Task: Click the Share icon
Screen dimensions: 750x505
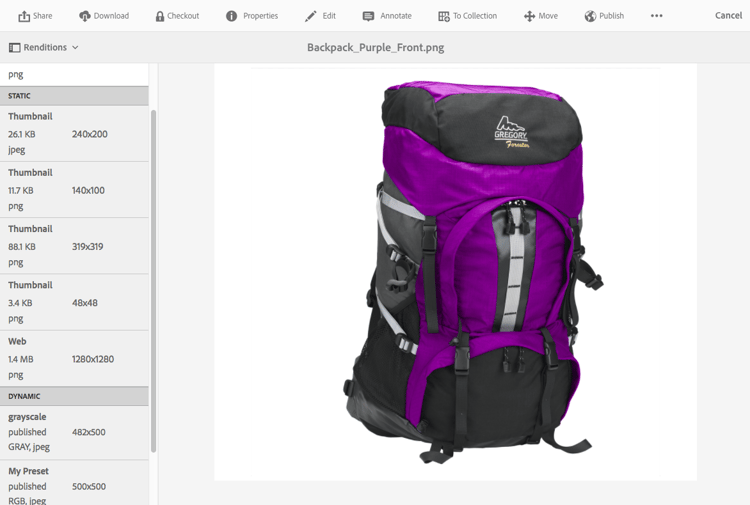Action: tap(24, 16)
